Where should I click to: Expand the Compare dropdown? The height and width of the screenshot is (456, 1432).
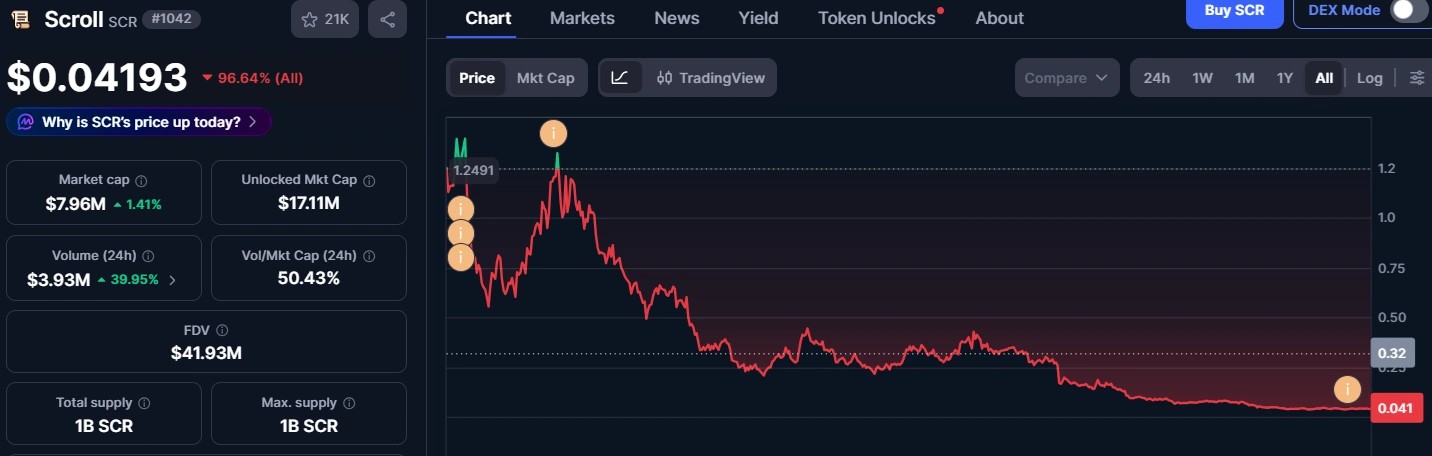tap(1068, 78)
